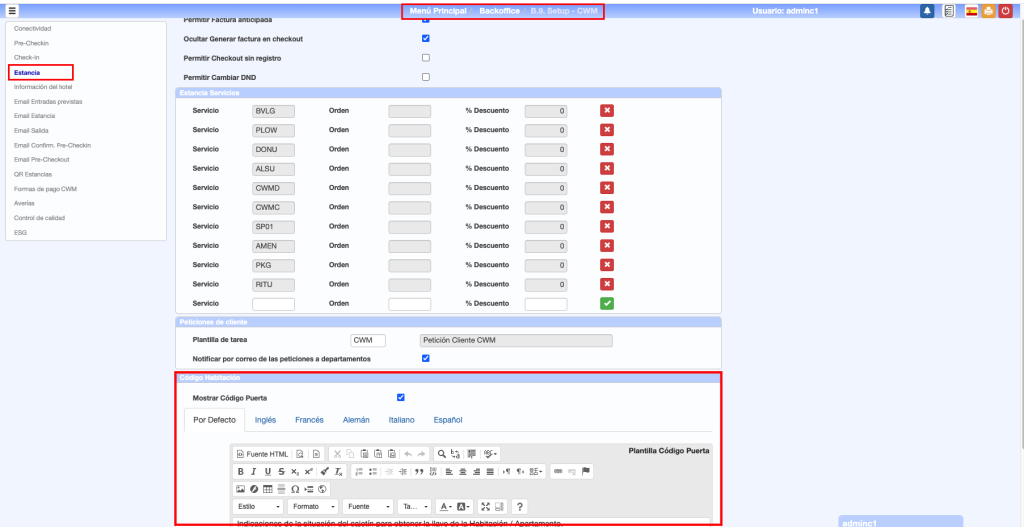Open the hamburger menu icon
The width and height of the screenshot is (1024, 527).
click(12, 11)
